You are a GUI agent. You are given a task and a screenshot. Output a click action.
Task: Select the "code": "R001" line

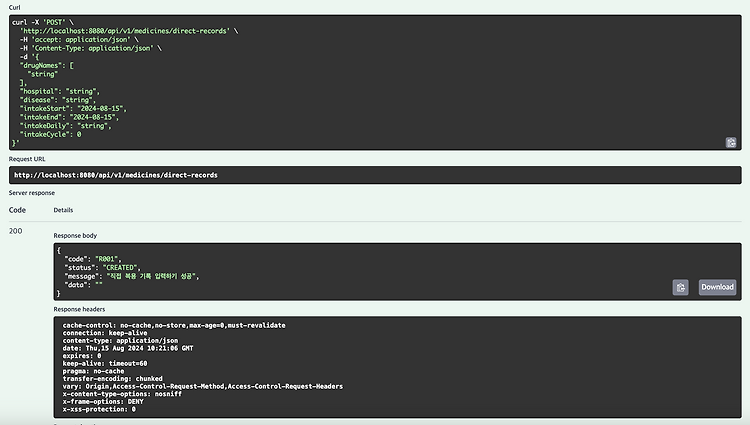(x=92, y=259)
